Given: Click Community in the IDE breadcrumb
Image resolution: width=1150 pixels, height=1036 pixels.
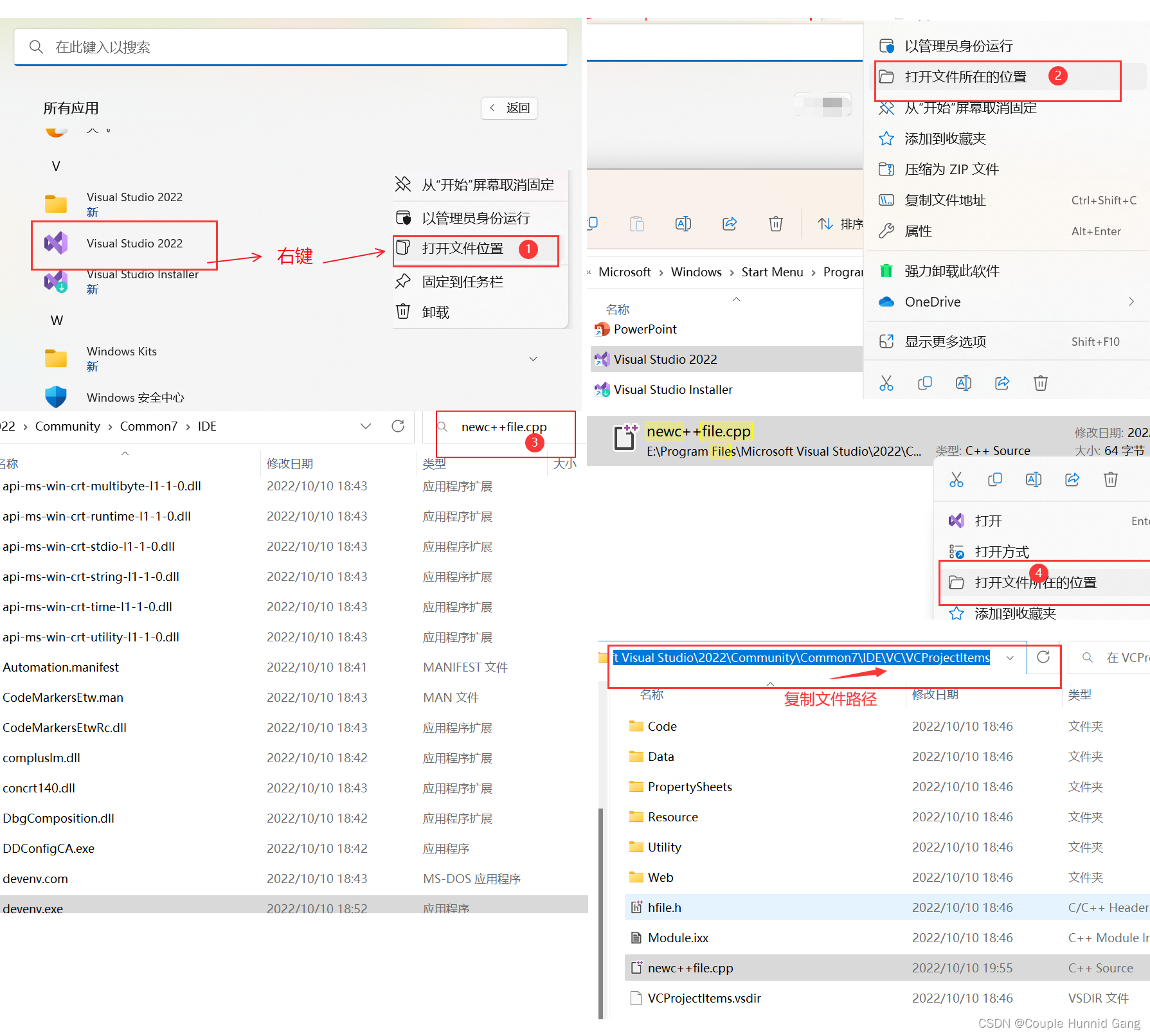Looking at the screenshot, I should (67, 427).
